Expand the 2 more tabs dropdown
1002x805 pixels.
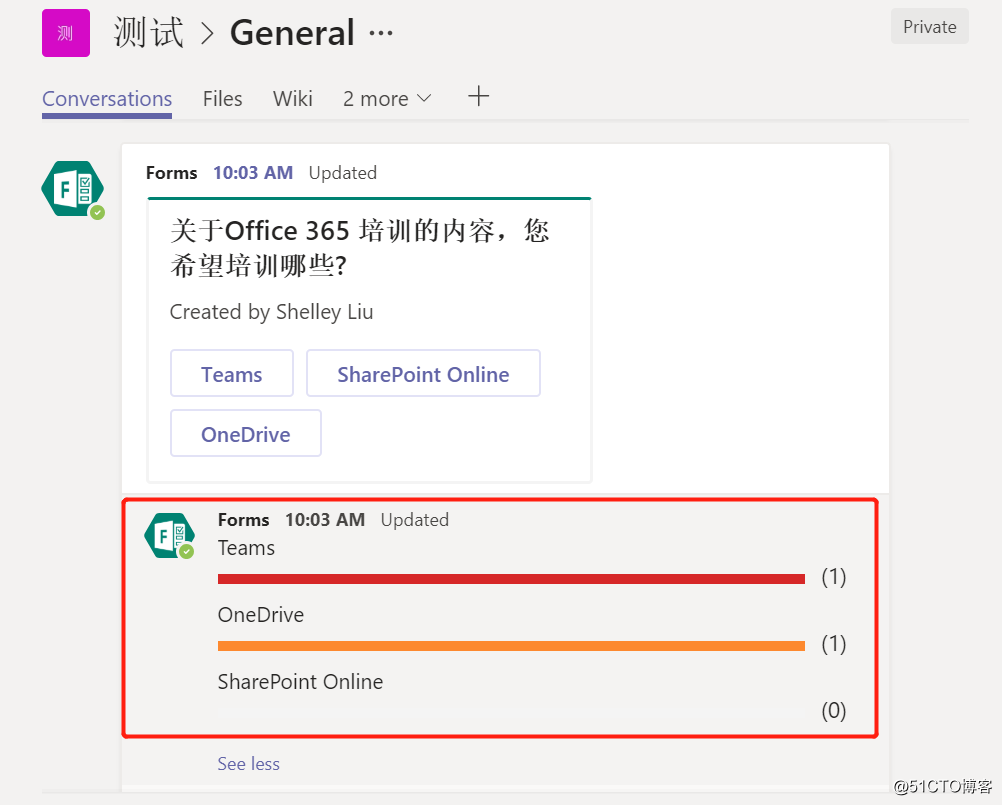[x=387, y=99]
